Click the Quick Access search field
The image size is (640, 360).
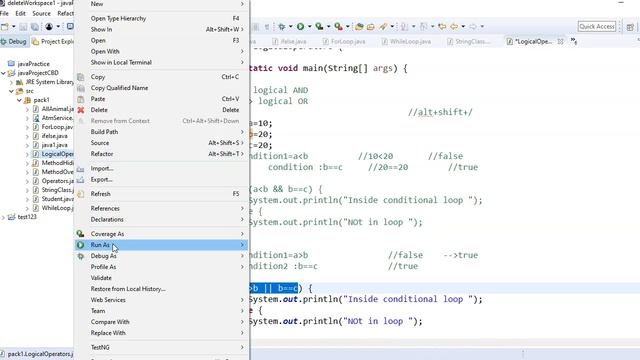point(597,27)
